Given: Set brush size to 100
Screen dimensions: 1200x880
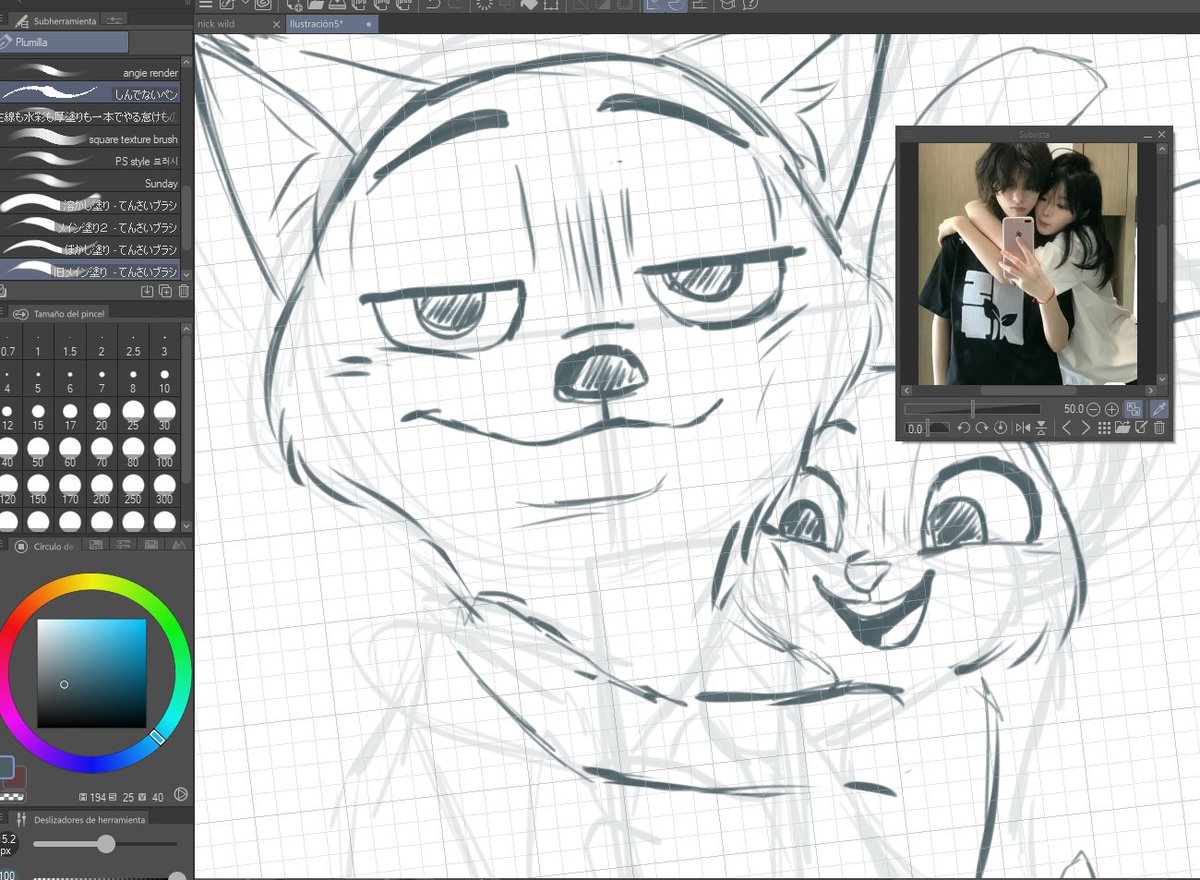Looking at the screenshot, I should 164,453.
